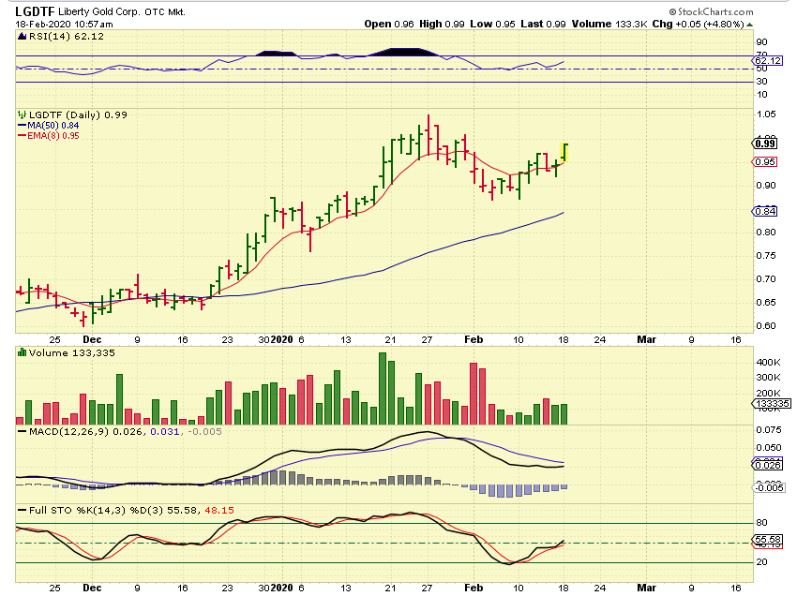Click the 0.075 MACD axis label
The image size is (792, 595).
(768, 429)
